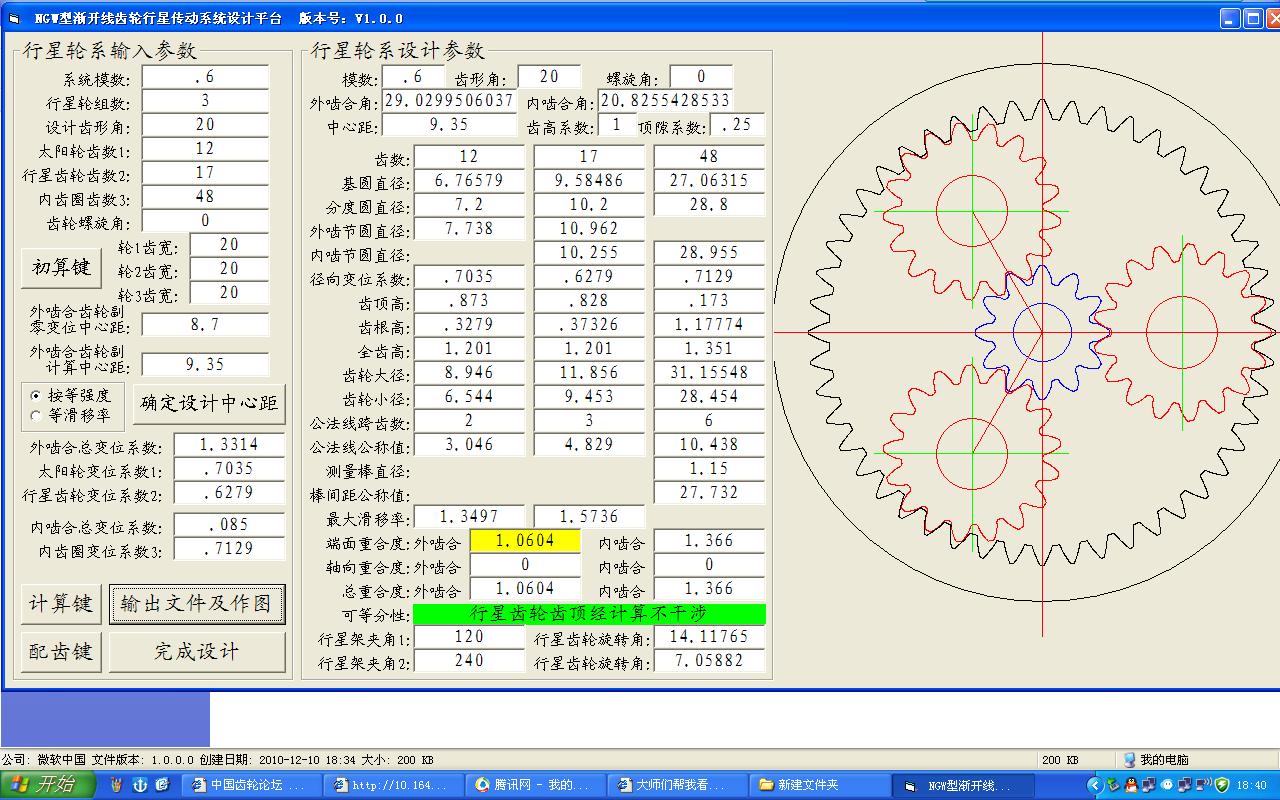
Task: Click the QQ penguin tray icon
Action: [x=1130, y=785]
